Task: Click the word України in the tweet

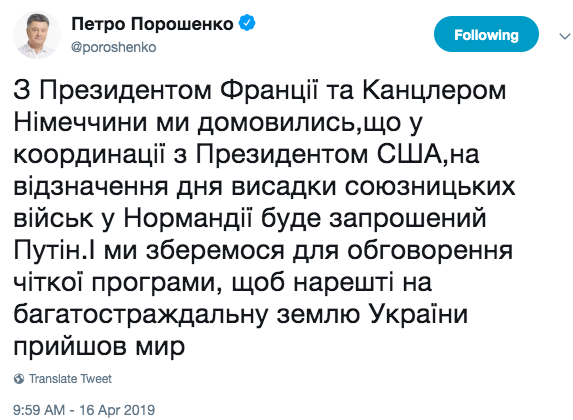Action: pos(418,315)
